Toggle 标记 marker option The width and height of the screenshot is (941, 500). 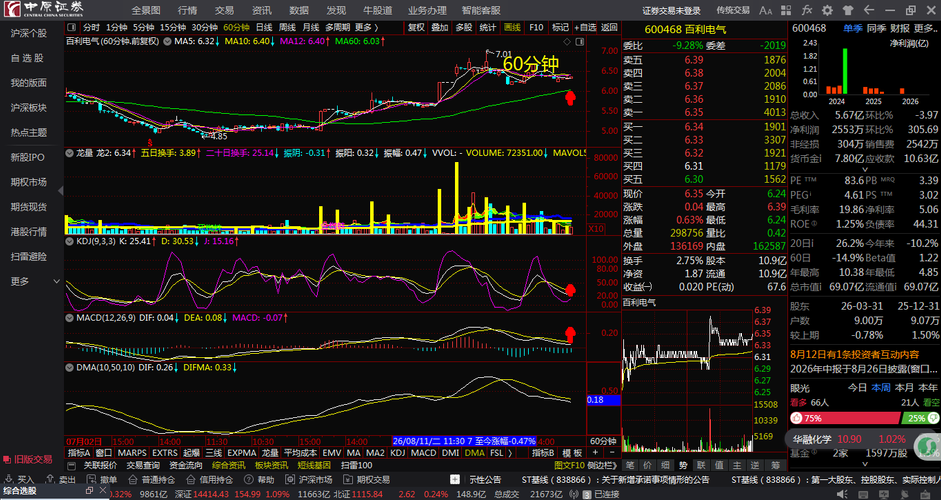click(x=561, y=28)
